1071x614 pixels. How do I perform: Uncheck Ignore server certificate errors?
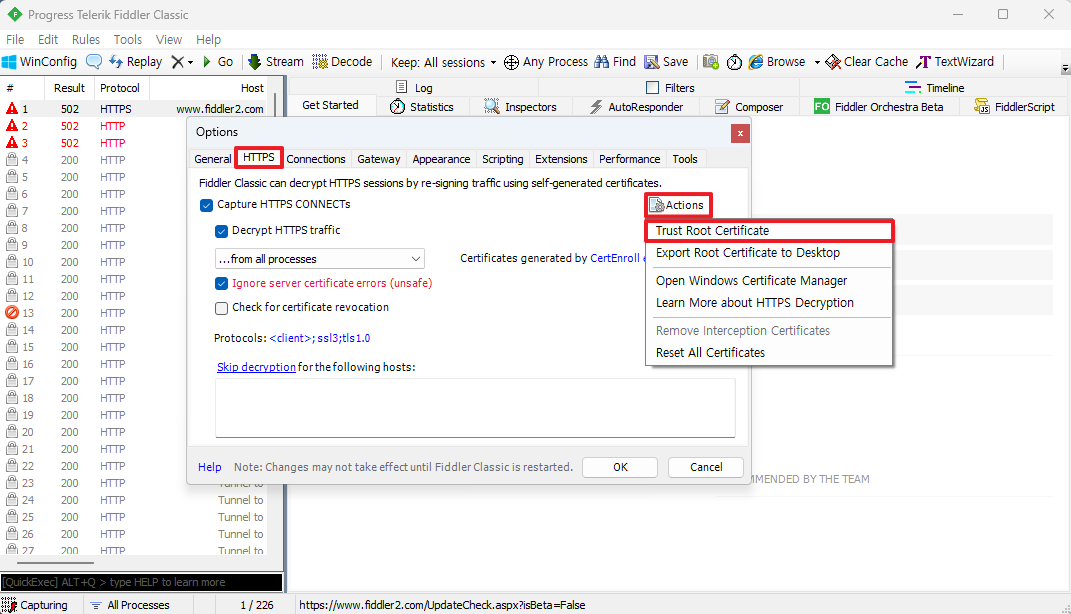221,283
